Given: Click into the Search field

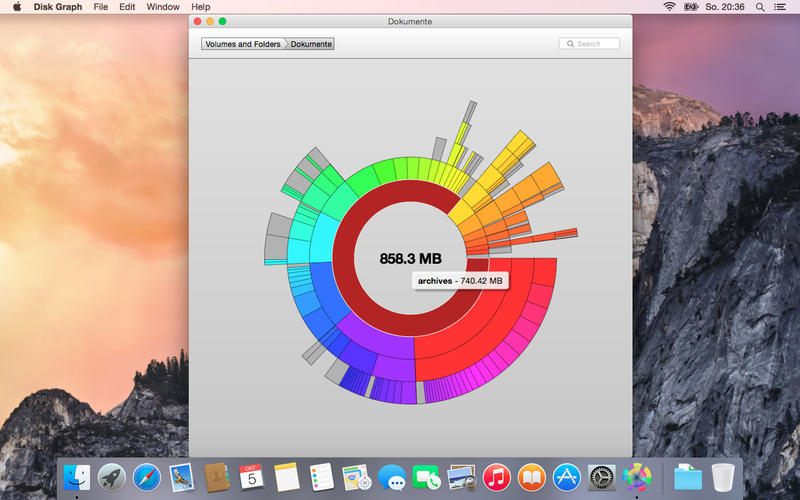Looking at the screenshot, I should click(594, 44).
